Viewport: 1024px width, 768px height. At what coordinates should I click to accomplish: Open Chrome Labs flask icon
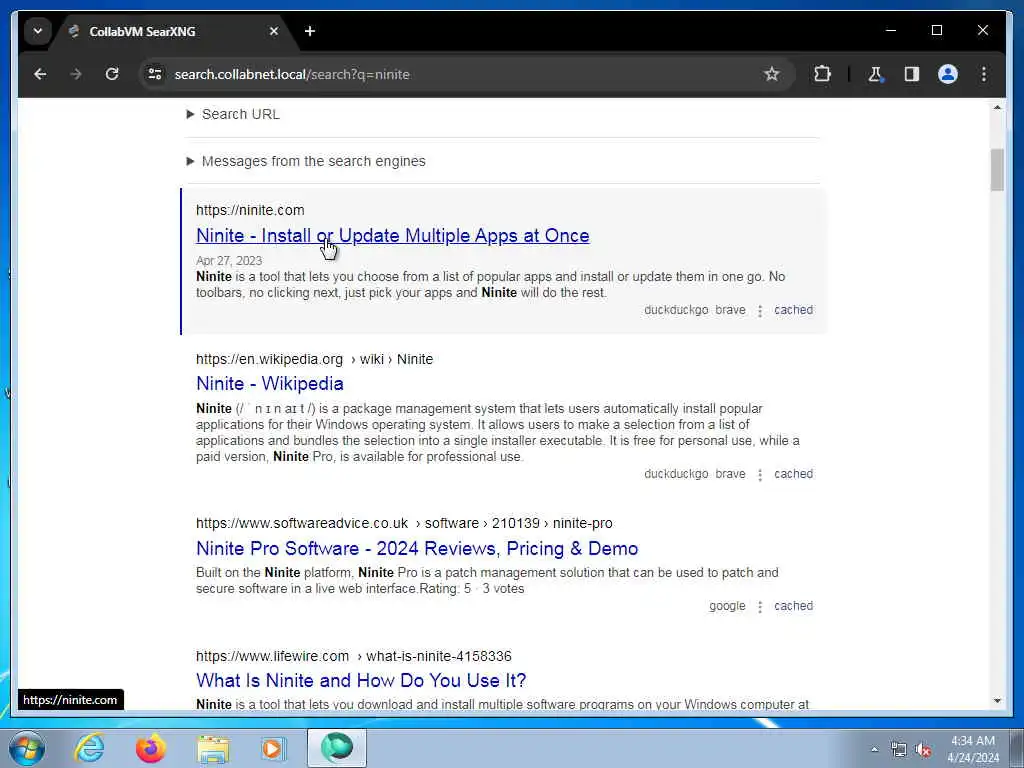(x=875, y=74)
